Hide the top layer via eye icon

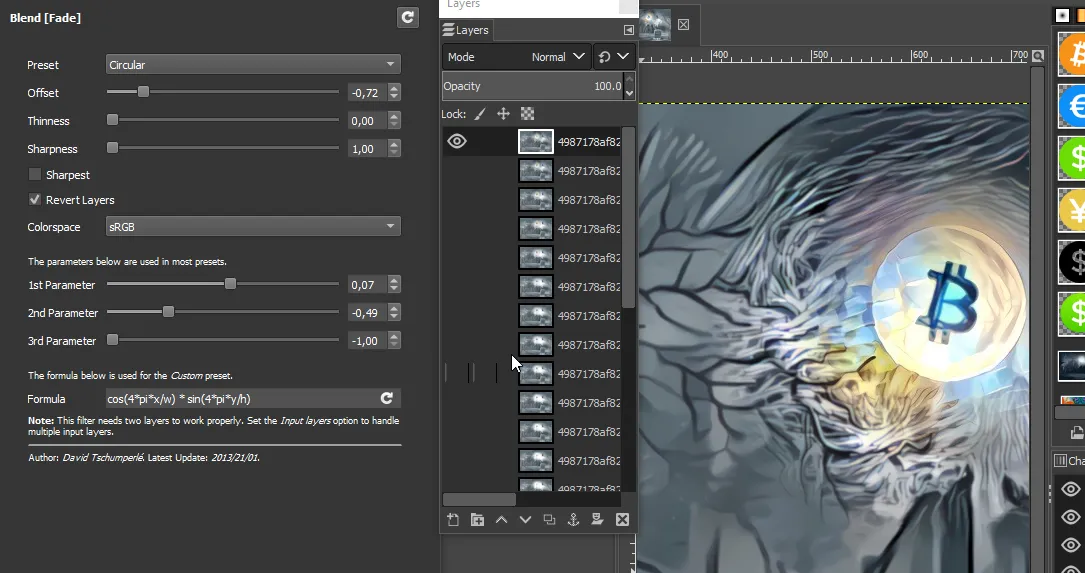pos(457,141)
